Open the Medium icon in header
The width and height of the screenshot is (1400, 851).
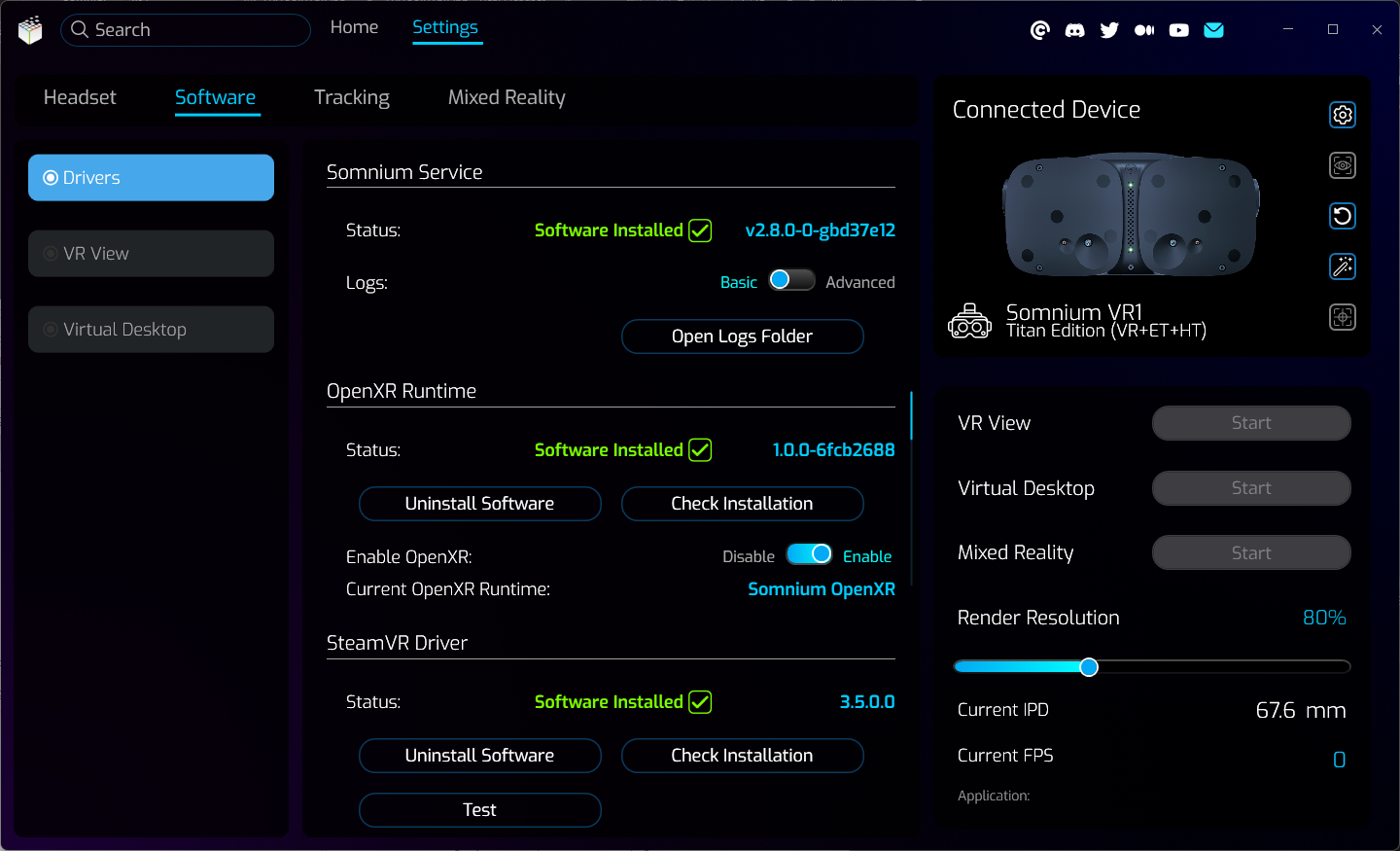(x=1144, y=30)
